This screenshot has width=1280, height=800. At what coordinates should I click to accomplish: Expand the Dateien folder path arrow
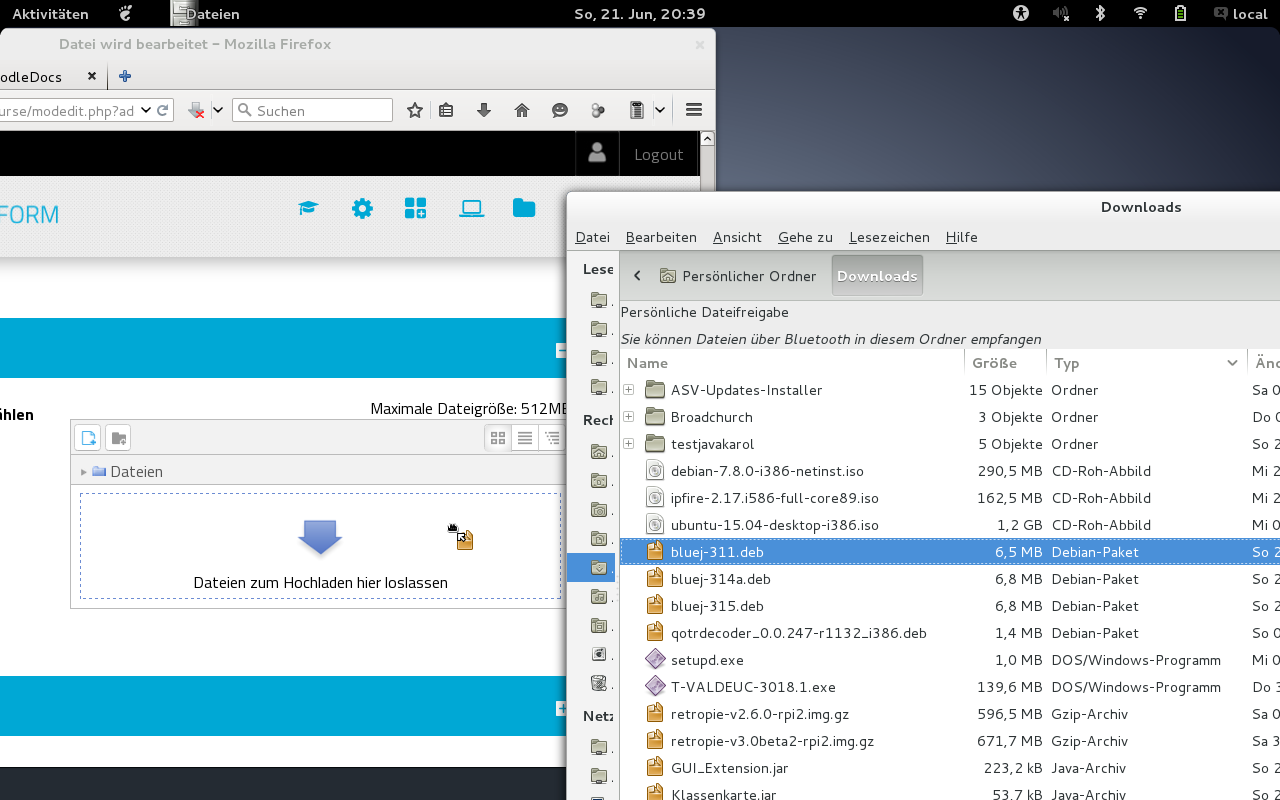click(84, 472)
